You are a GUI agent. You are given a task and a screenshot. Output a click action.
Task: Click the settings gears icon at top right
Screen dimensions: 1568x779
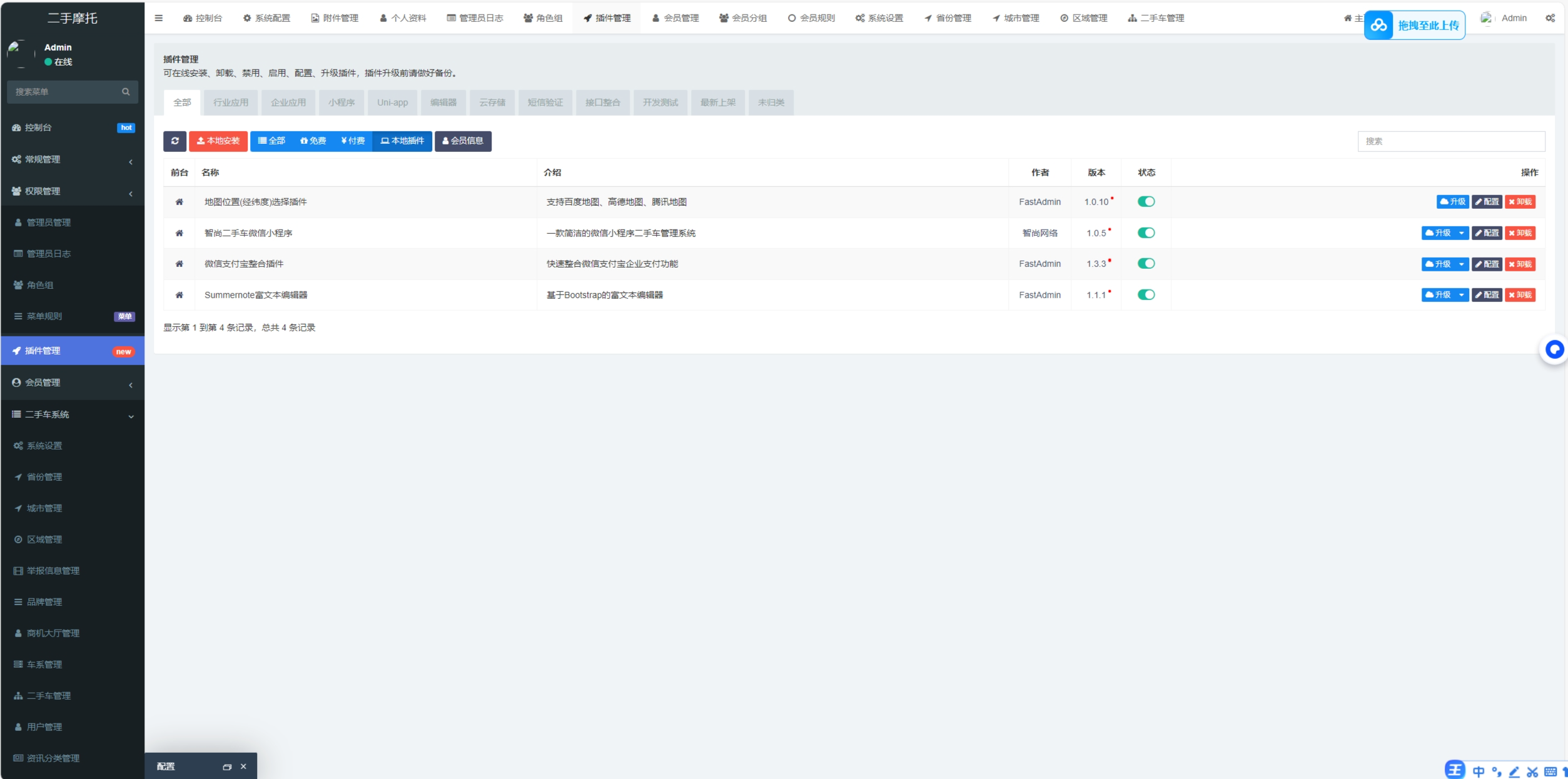point(1550,18)
